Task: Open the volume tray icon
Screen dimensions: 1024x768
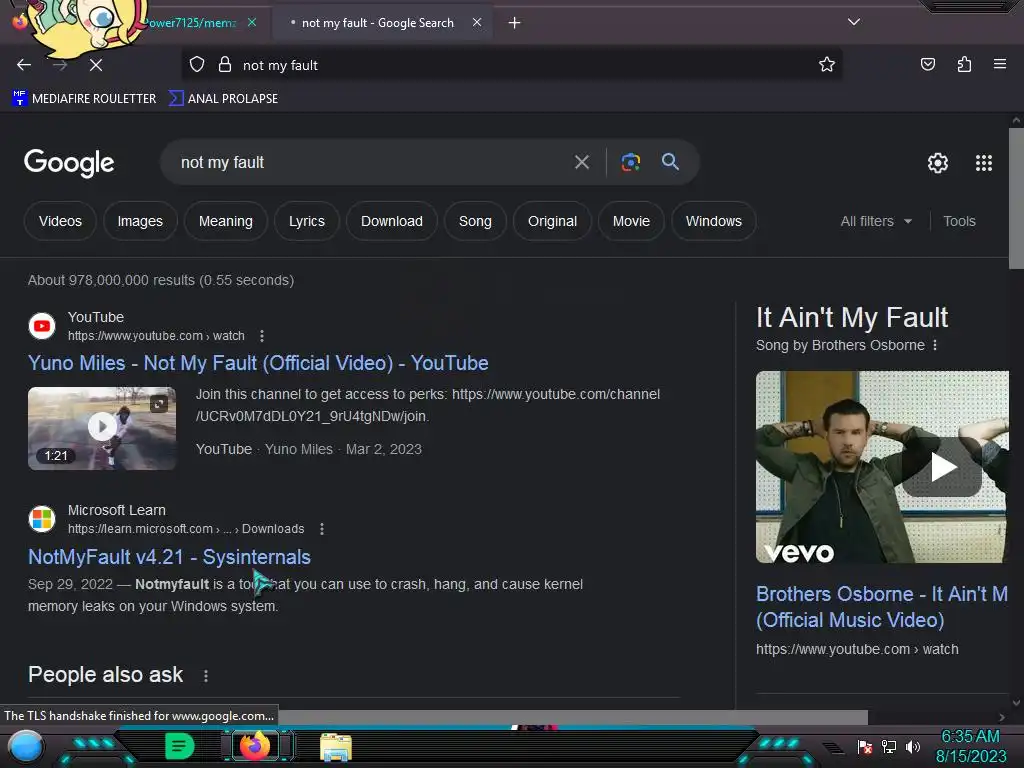Action: [x=912, y=746]
